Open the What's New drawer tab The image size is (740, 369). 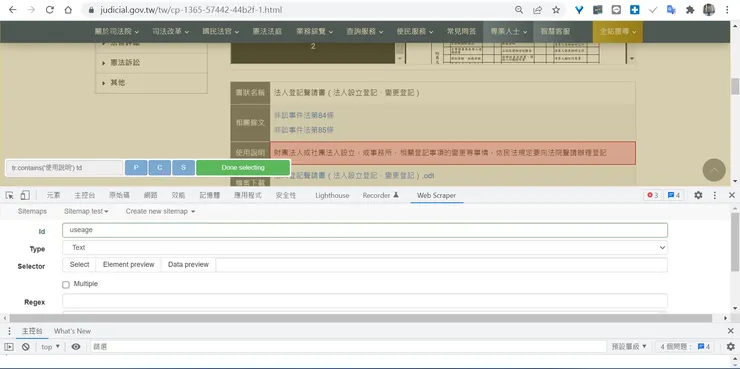click(72, 331)
